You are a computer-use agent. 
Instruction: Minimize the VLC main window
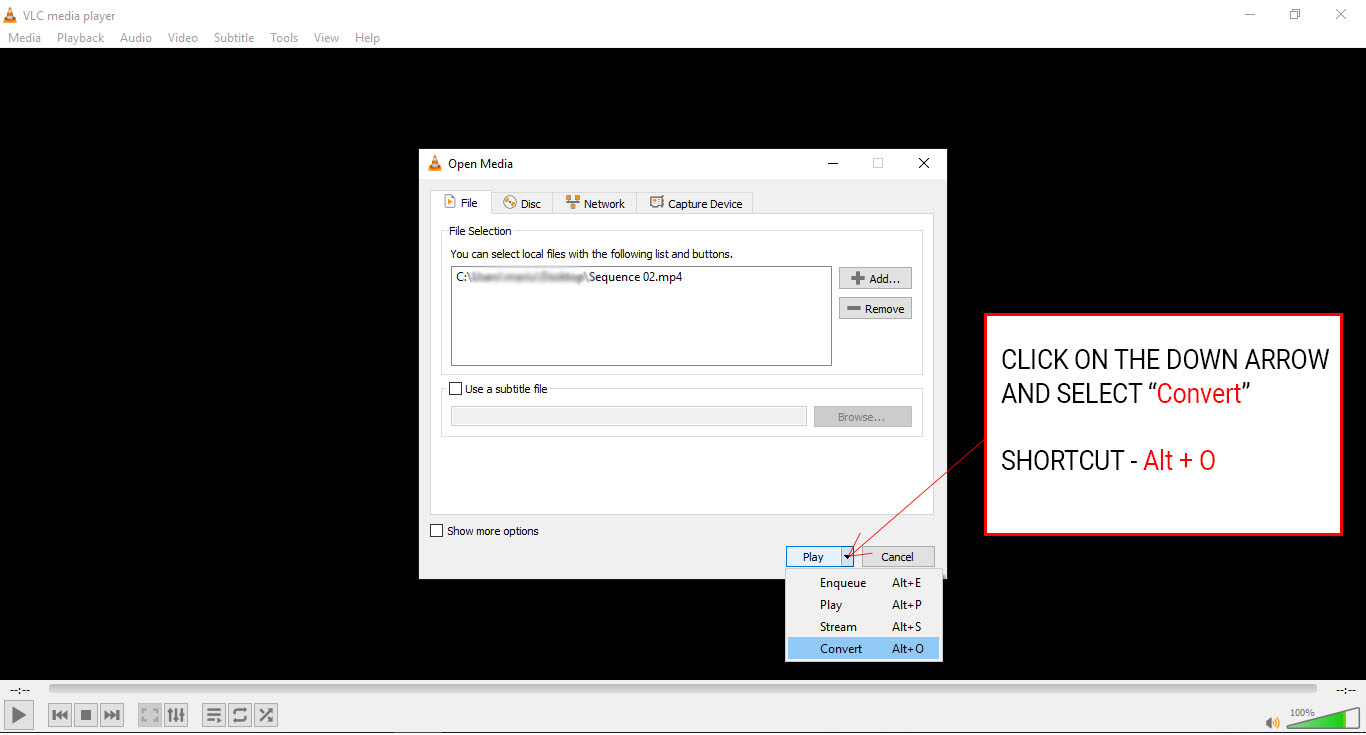1250,14
